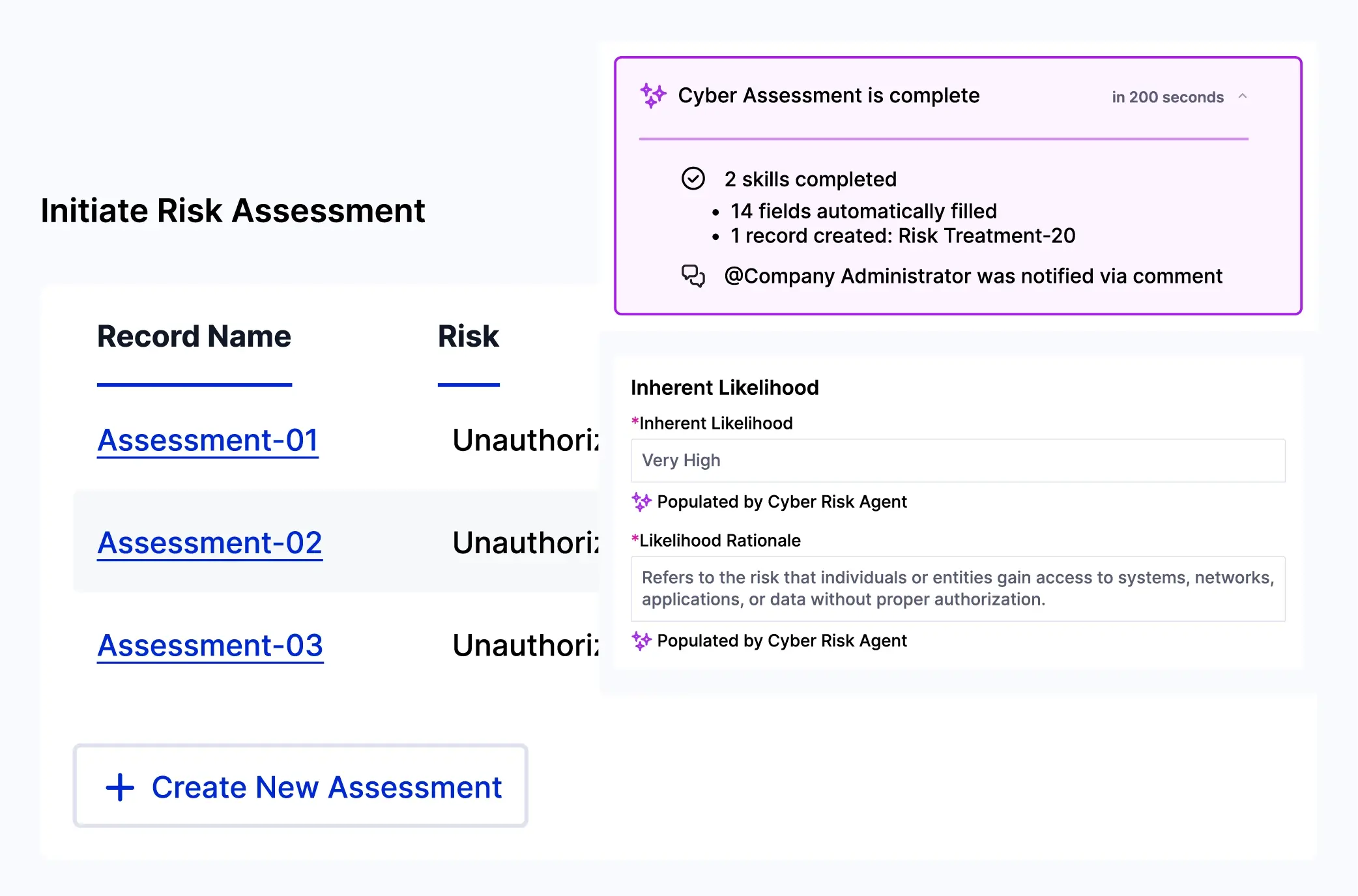Click the comment bubbles icon beside Company Administrator

693,276
